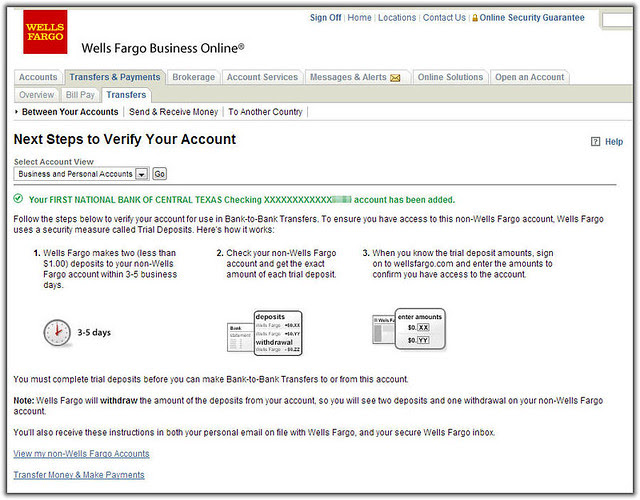This screenshot has width=640, height=500.
Task: Go to the Home link
Action: 359,18
